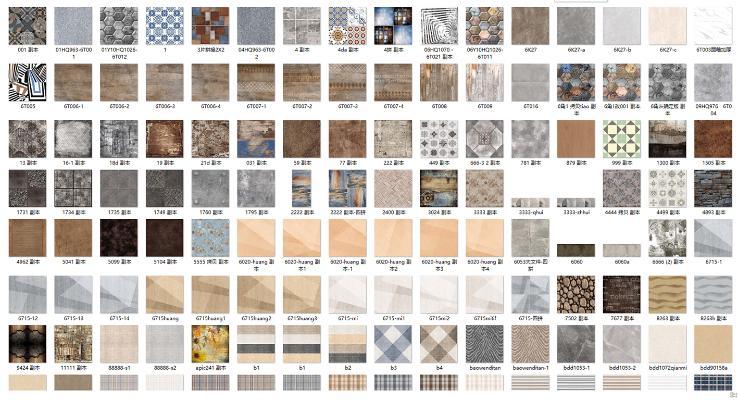Click the '2222 副本' narrow sunset image thumbnail
This screenshot has height=400, width=738.
click(x=302, y=188)
